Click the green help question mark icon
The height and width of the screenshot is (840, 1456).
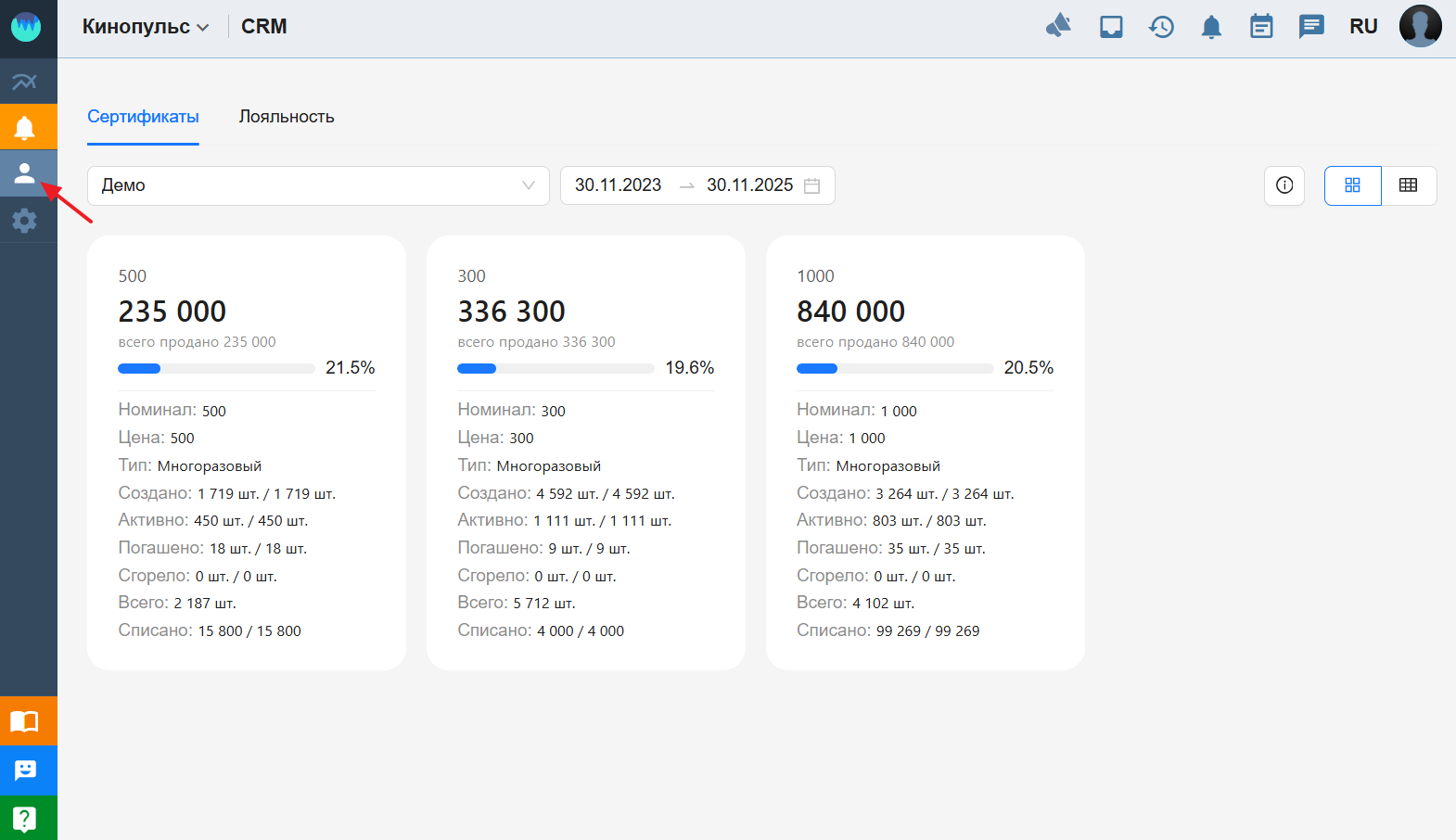tap(25, 819)
